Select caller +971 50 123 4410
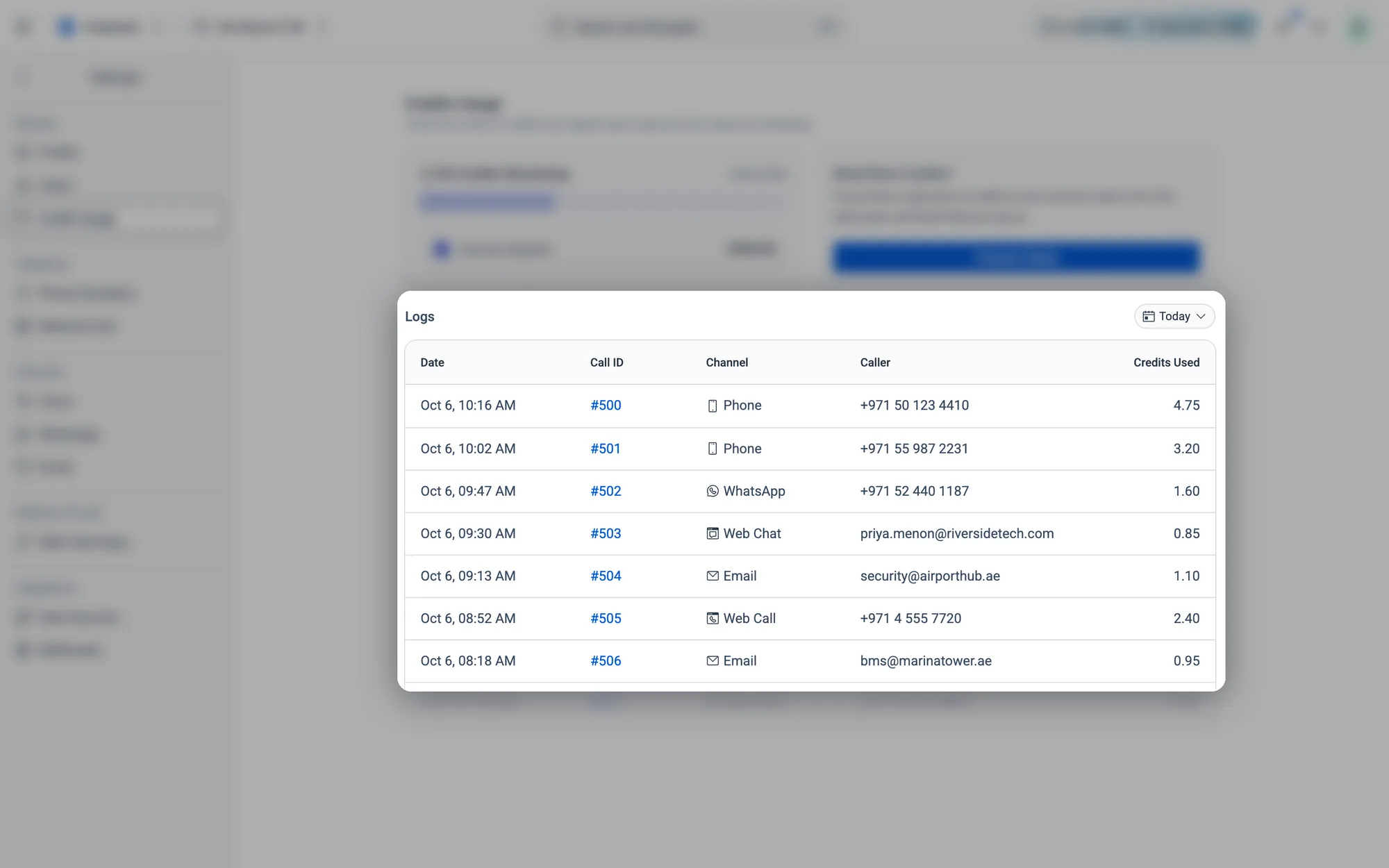1389x868 pixels. tap(914, 406)
